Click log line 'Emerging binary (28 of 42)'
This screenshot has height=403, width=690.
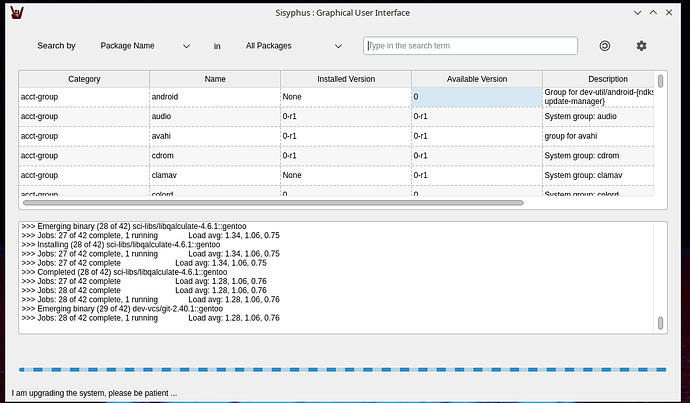pos(134,226)
